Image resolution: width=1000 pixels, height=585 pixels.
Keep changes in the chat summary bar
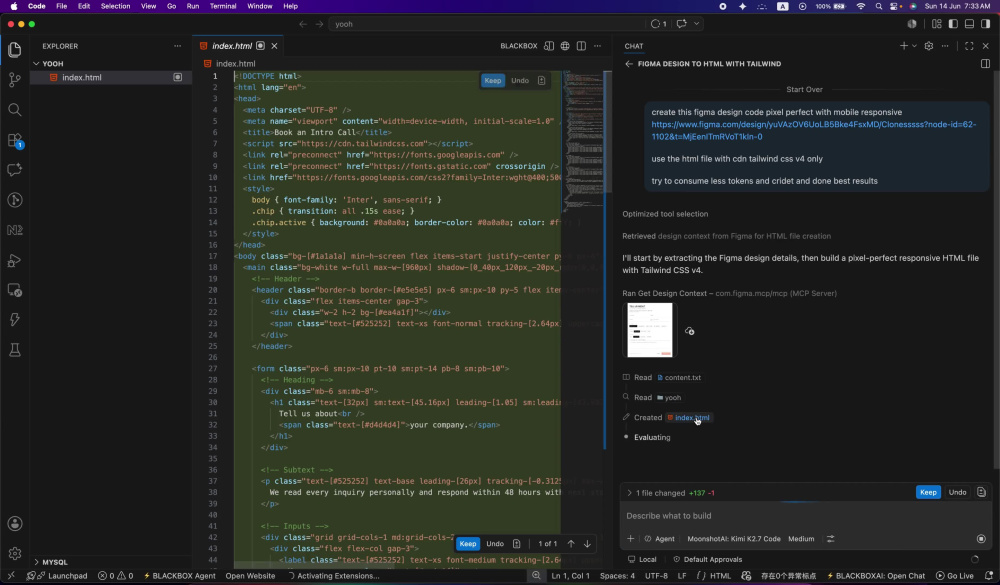click(928, 492)
